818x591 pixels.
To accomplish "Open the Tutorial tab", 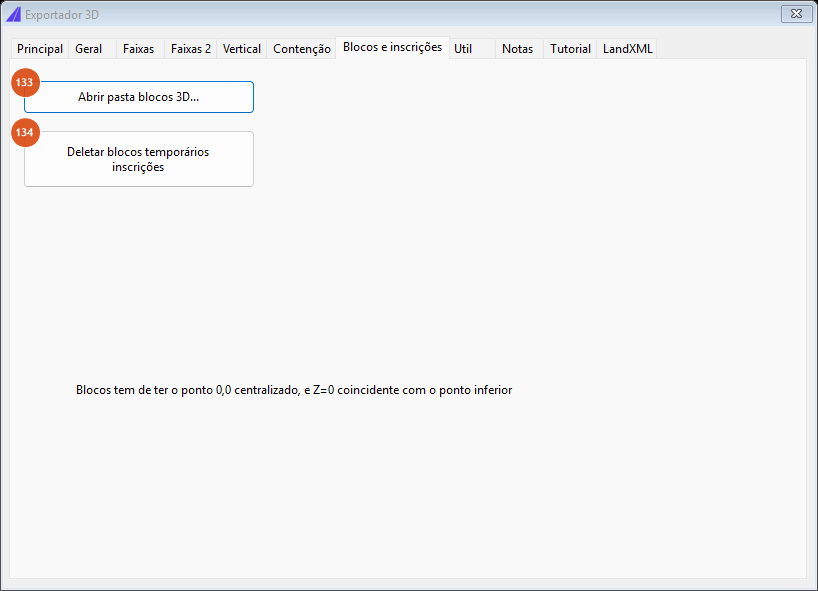I will click(x=570, y=49).
